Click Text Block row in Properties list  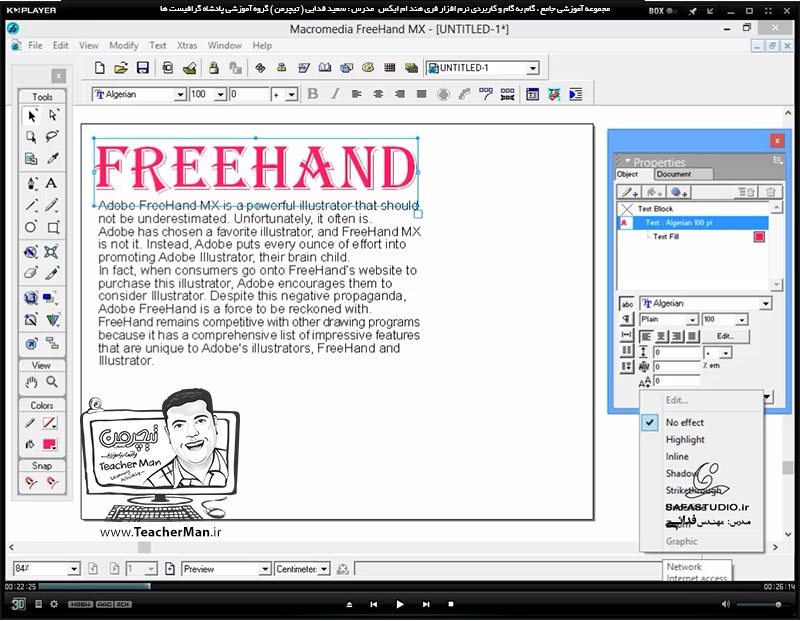(692, 209)
